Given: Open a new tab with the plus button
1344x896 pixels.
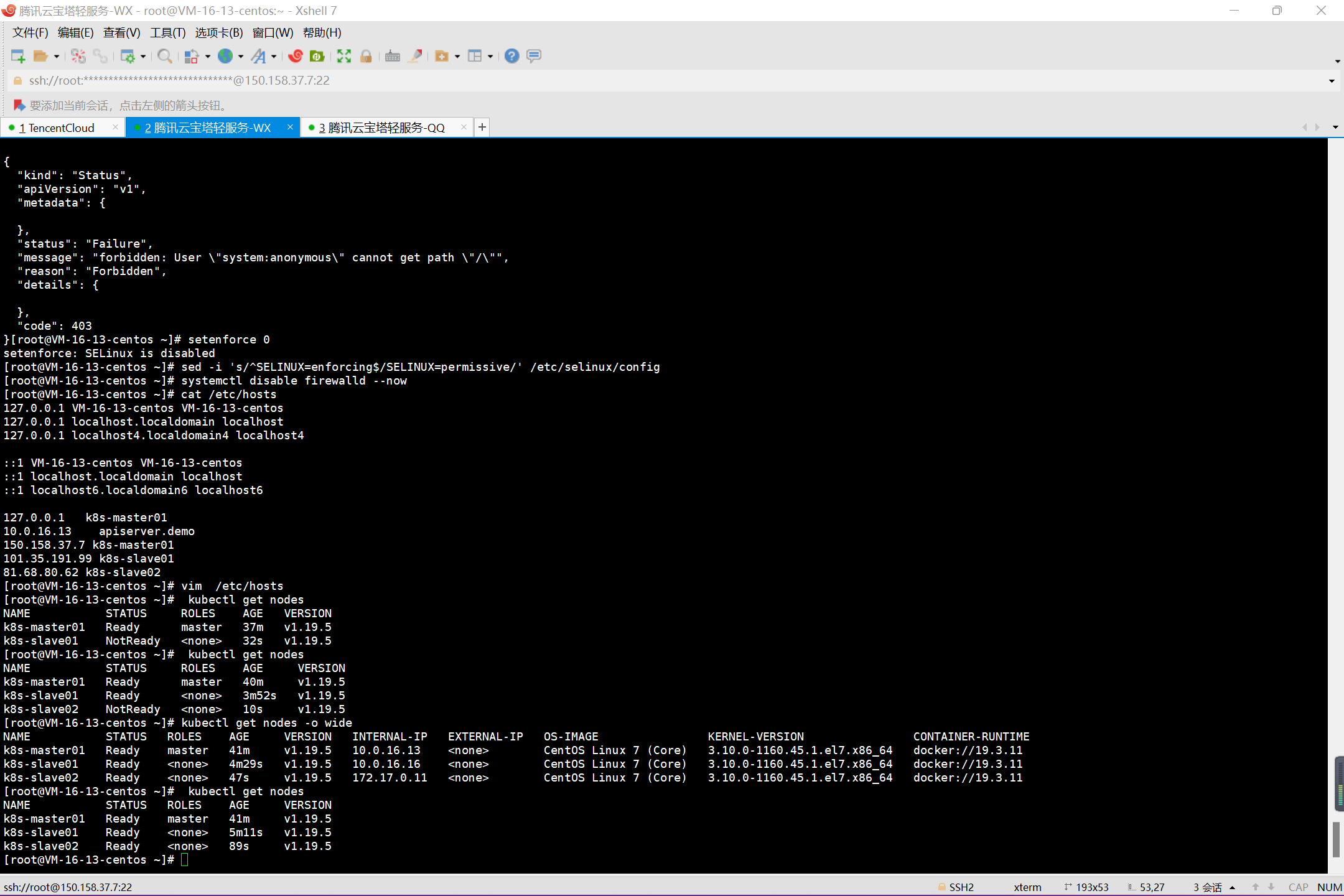Looking at the screenshot, I should (482, 127).
